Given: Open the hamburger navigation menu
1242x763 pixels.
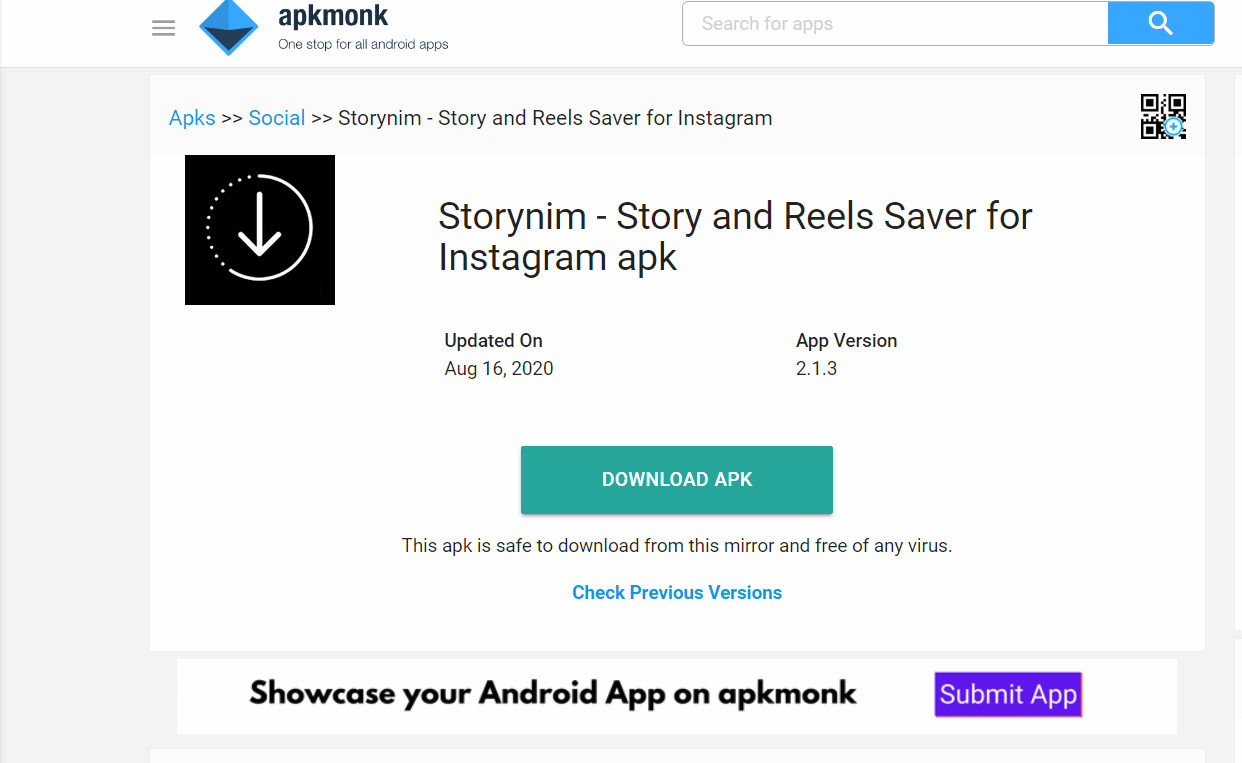Looking at the screenshot, I should click(163, 28).
